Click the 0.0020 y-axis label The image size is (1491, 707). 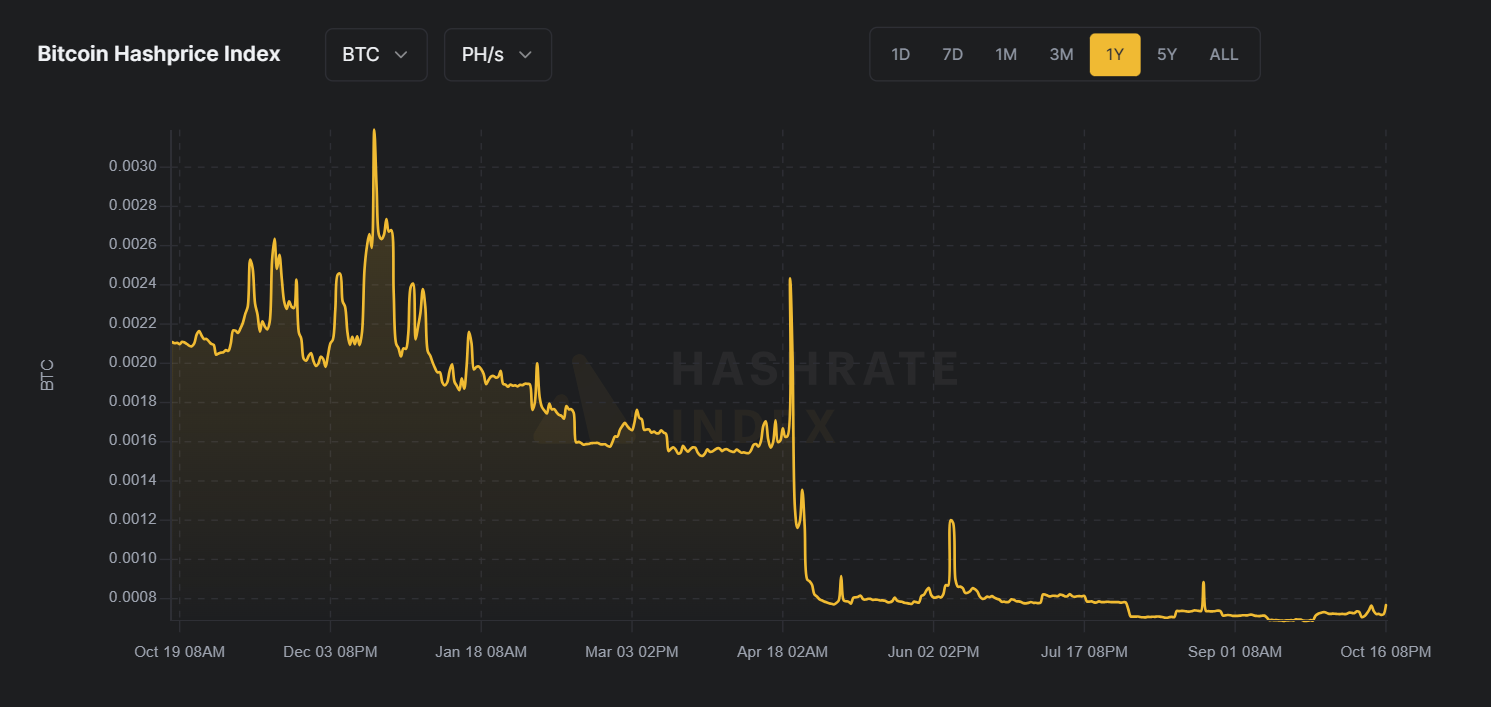tap(133, 362)
